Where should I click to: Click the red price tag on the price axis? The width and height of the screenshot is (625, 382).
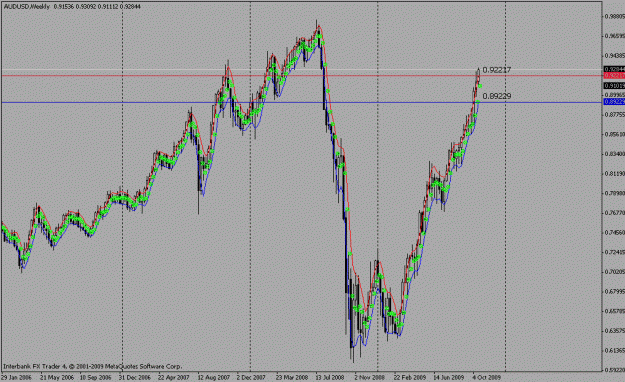[614, 75]
